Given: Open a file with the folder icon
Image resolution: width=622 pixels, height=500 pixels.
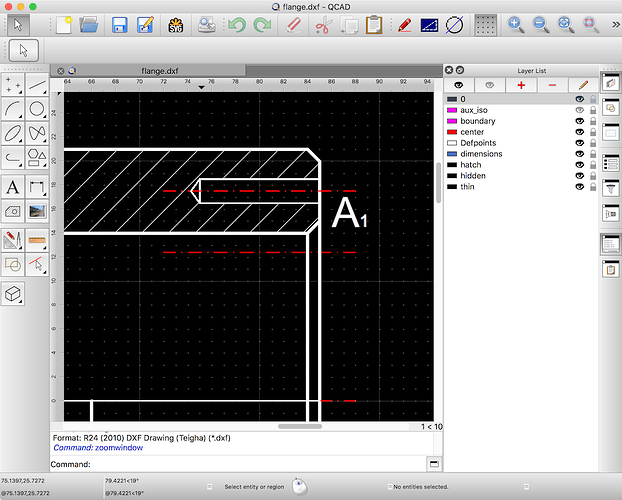Looking at the screenshot, I should (89, 25).
